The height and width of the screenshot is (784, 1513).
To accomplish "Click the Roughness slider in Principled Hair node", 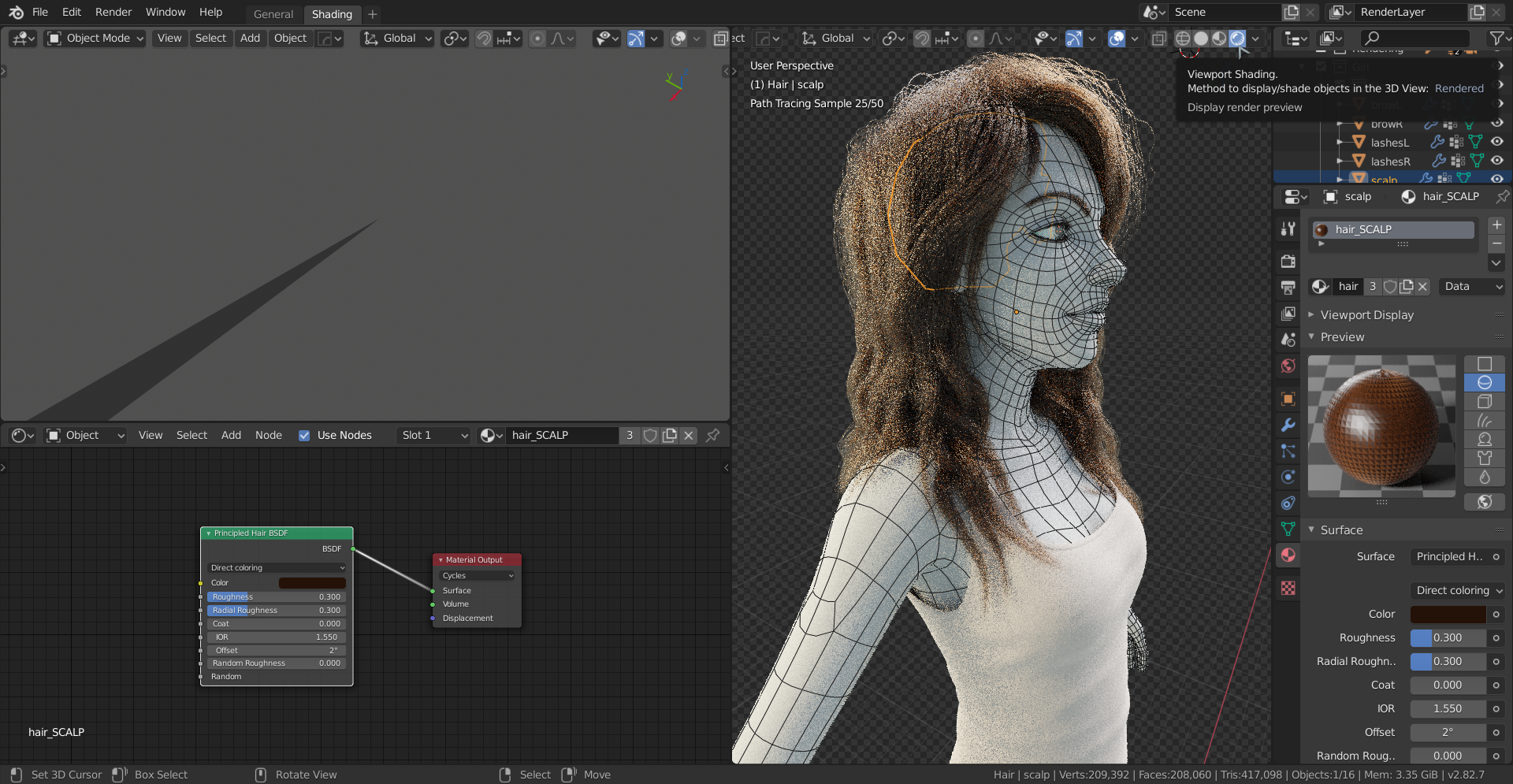I will [276, 597].
